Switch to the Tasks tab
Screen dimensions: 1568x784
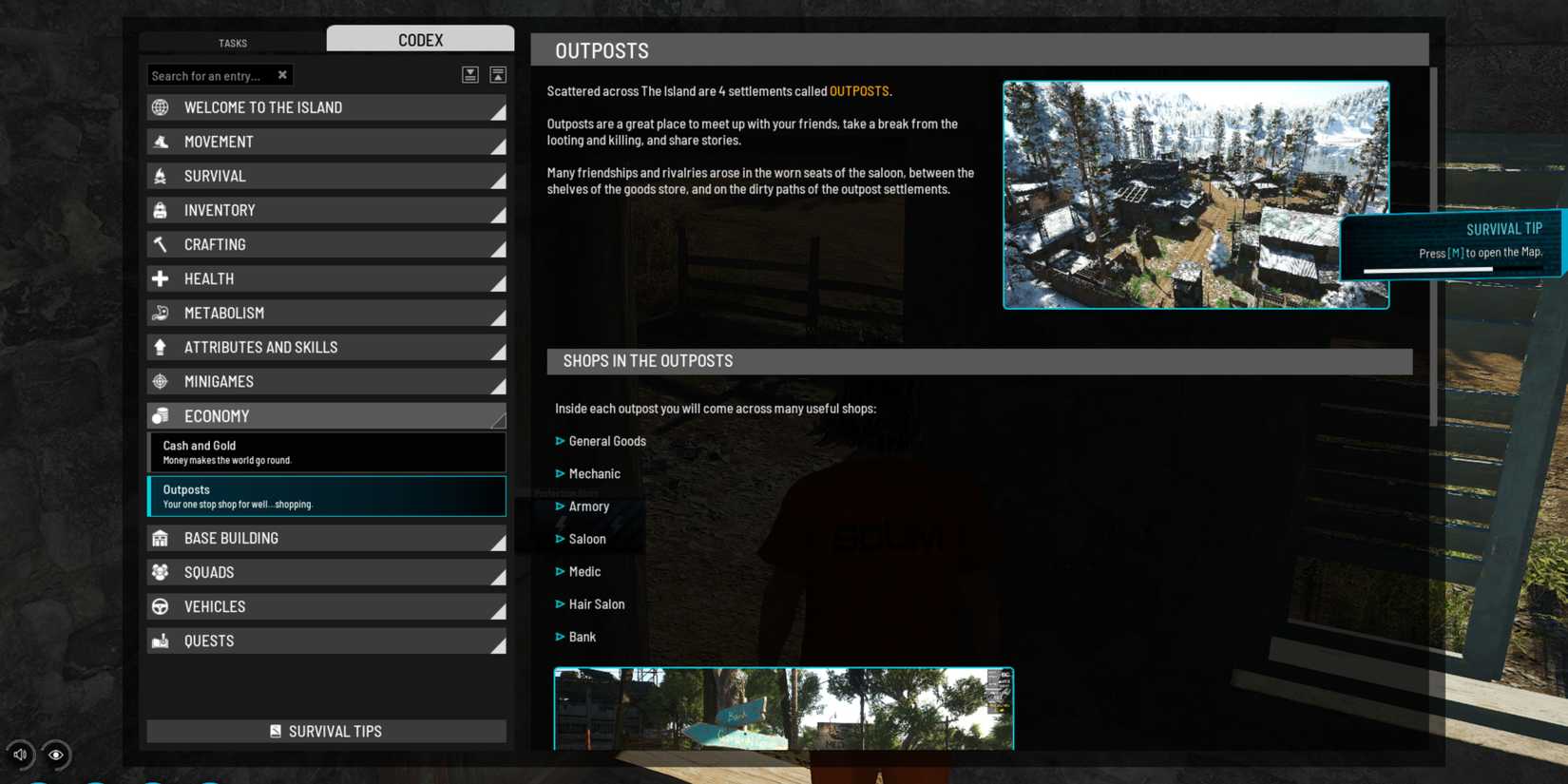tap(233, 43)
